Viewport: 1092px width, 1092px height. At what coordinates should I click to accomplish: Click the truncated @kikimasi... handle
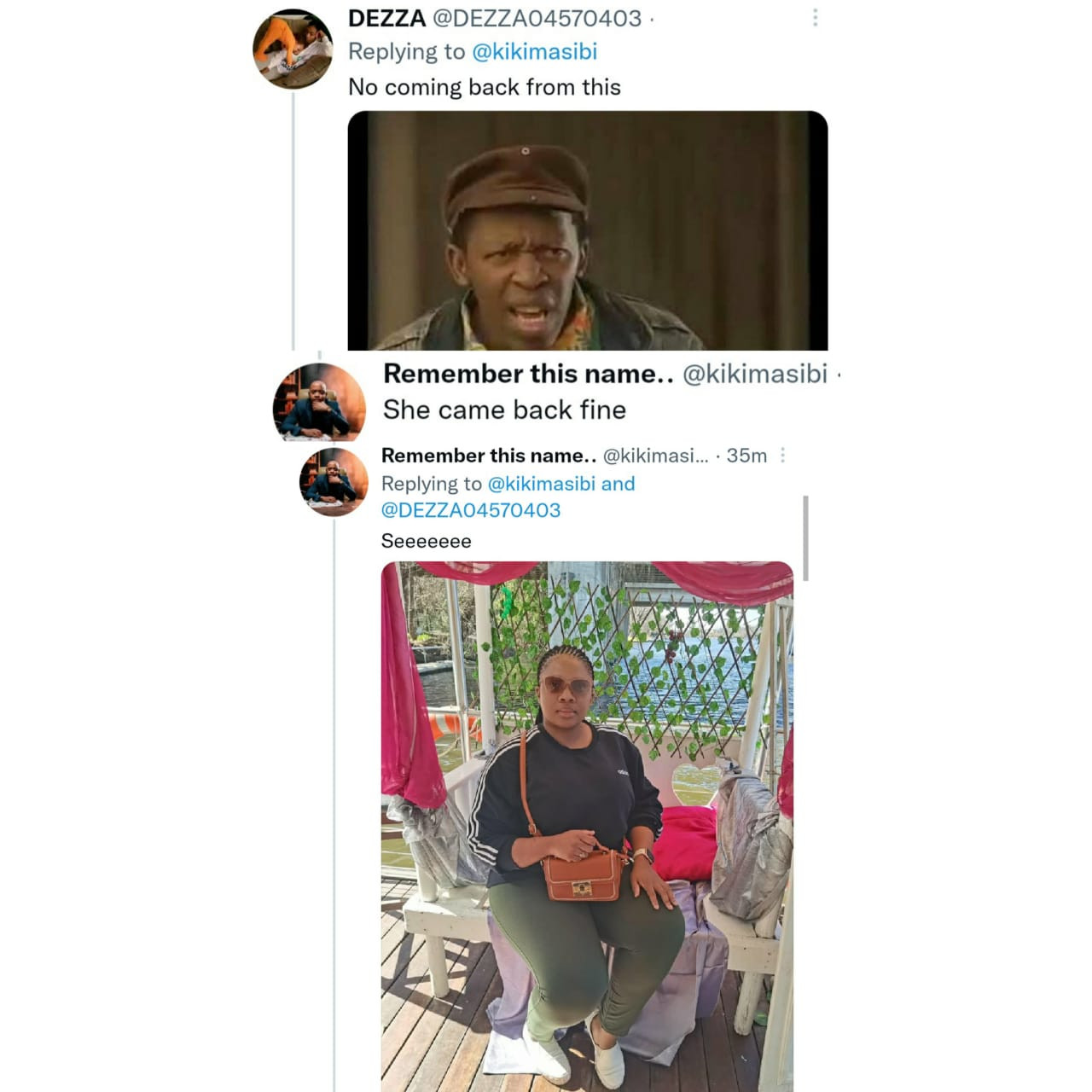655,456
